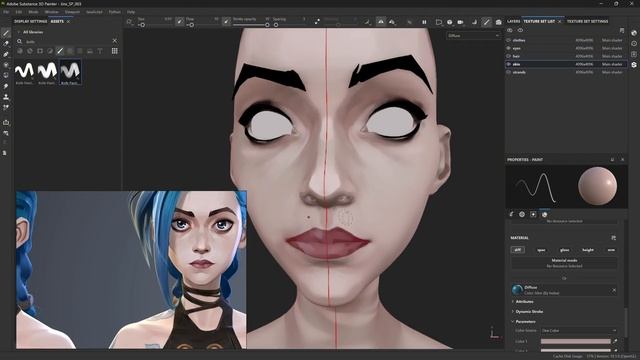This screenshot has height=360, width=640.
Task: Close the Assets tab
Action: (68, 21)
